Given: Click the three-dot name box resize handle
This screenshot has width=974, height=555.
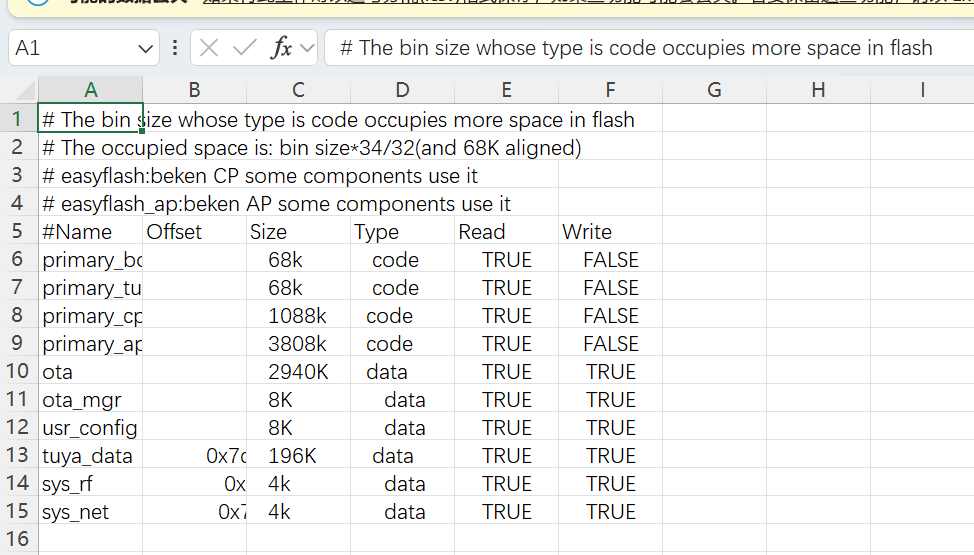Looking at the screenshot, I should pyautogui.click(x=176, y=48).
